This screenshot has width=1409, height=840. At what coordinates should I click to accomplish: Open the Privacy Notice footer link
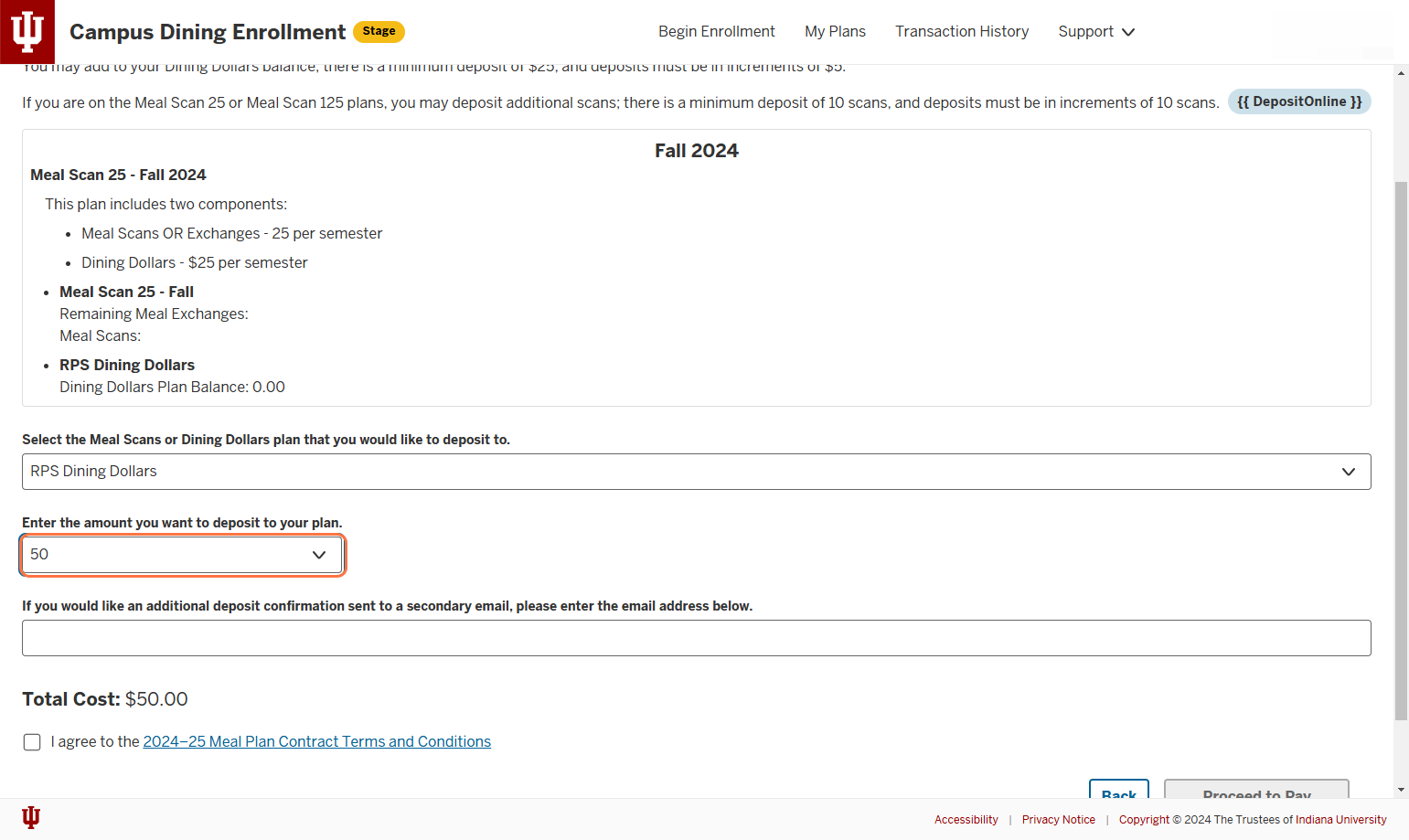(1058, 820)
